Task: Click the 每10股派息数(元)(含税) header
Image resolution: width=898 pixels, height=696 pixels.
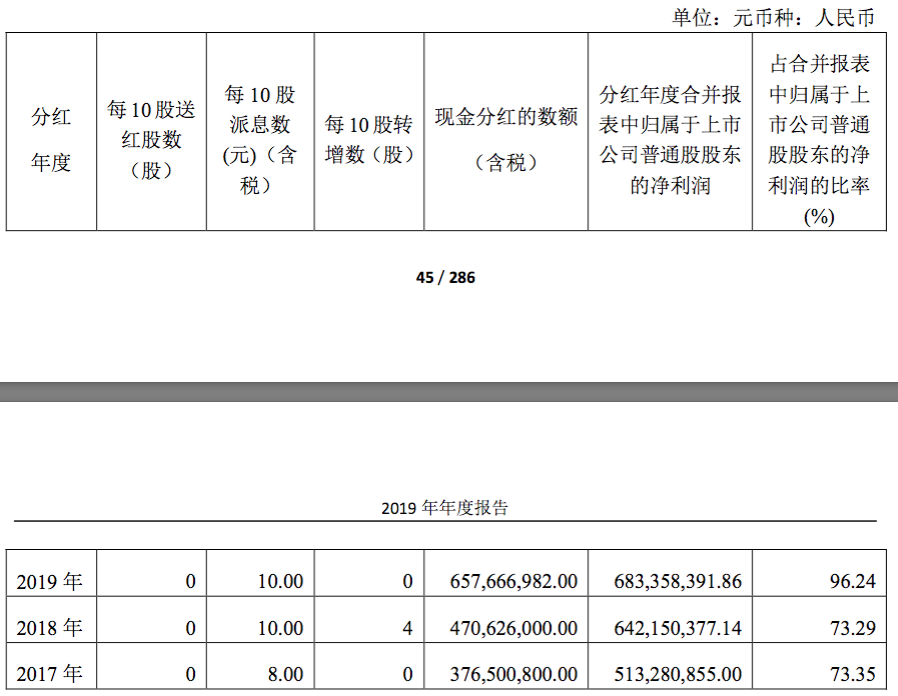Action: click(260, 139)
